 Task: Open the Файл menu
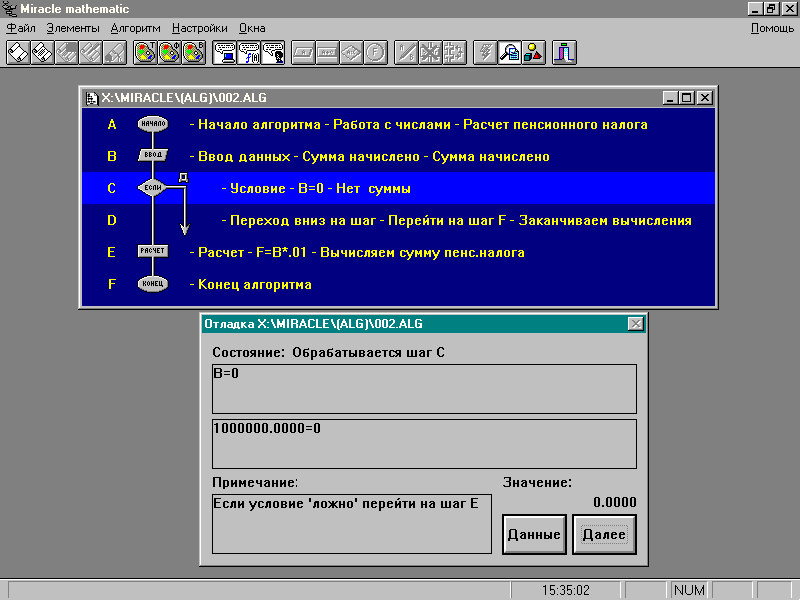point(20,28)
